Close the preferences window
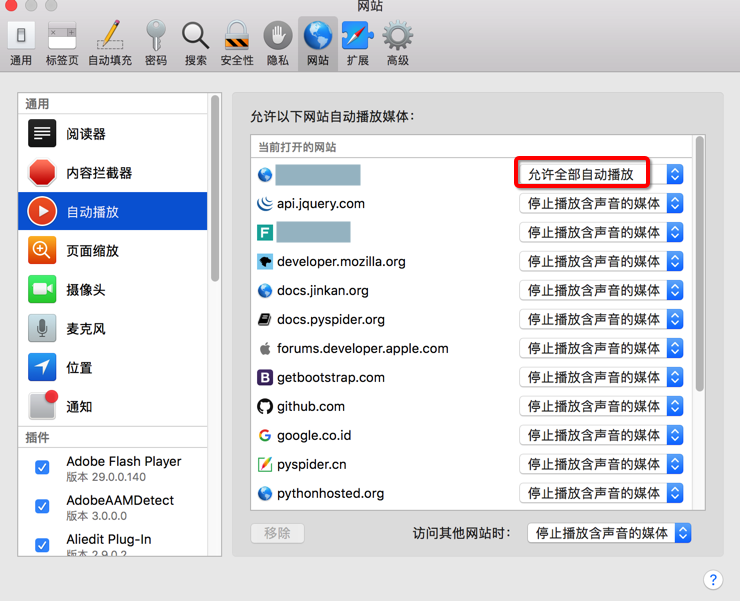The height and width of the screenshot is (601, 740). 11,5
